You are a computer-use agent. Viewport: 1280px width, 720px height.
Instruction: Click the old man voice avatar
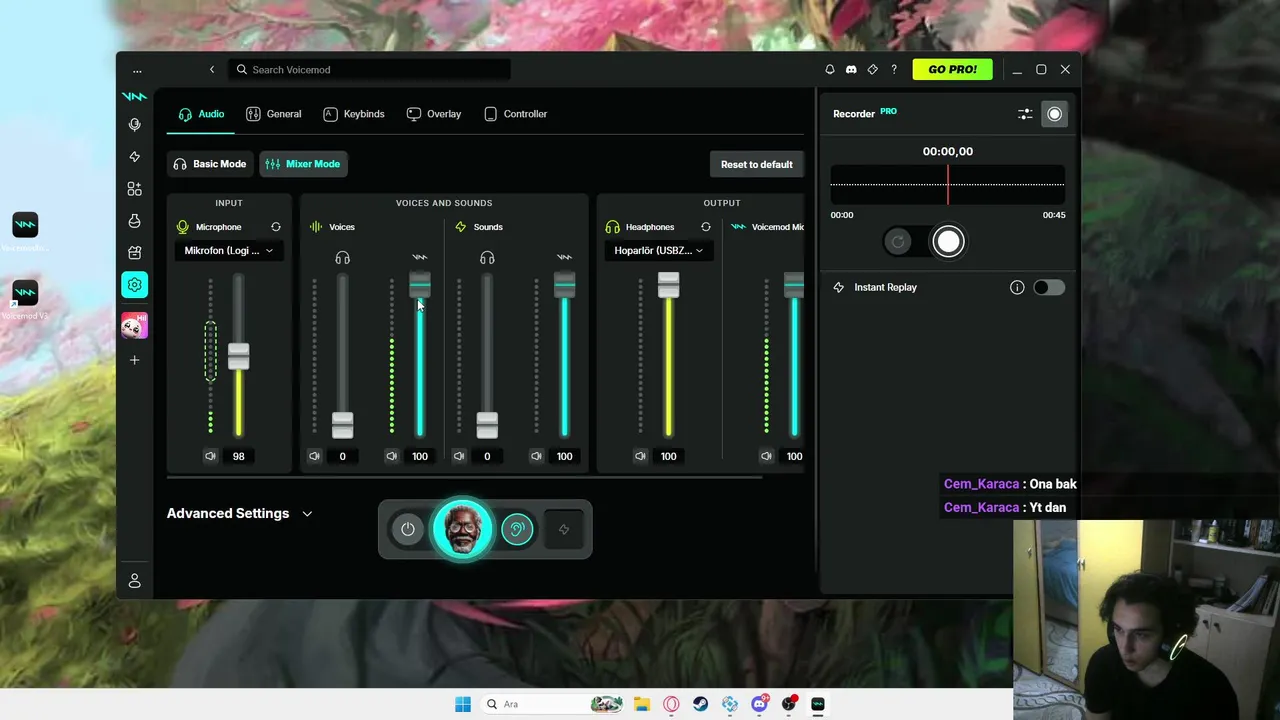(x=462, y=529)
